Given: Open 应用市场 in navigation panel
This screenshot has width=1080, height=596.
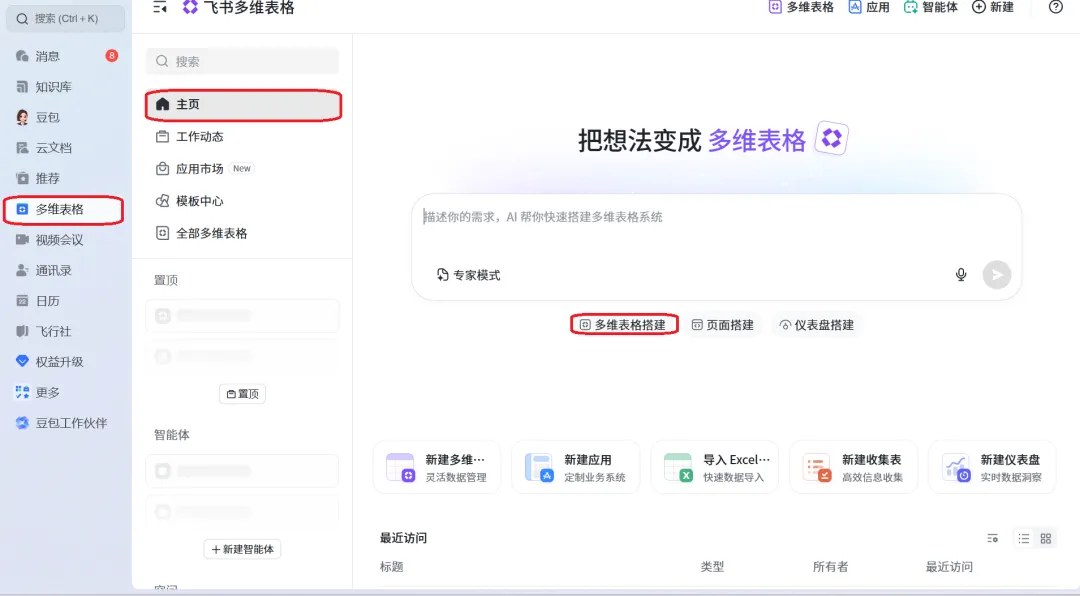Looking at the screenshot, I should pos(242,169).
